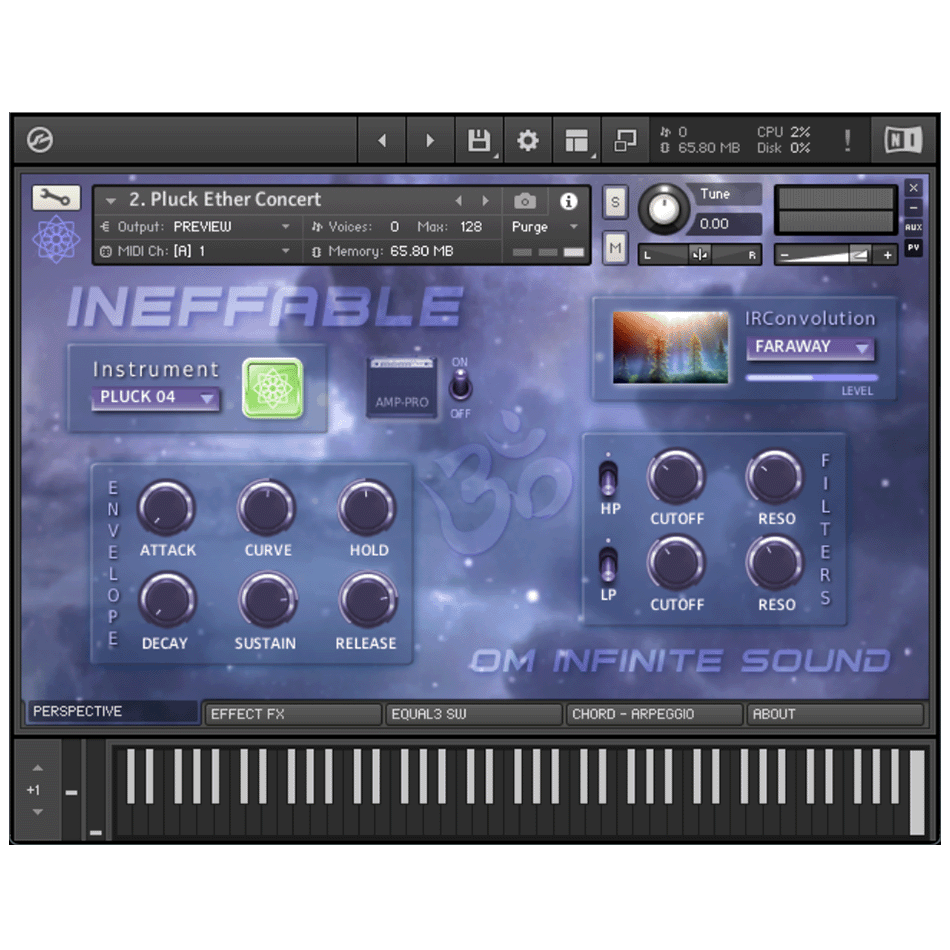Viewport: 950px width, 950px height.
Task: Open the save floppy disk menu
Action: point(479,141)
